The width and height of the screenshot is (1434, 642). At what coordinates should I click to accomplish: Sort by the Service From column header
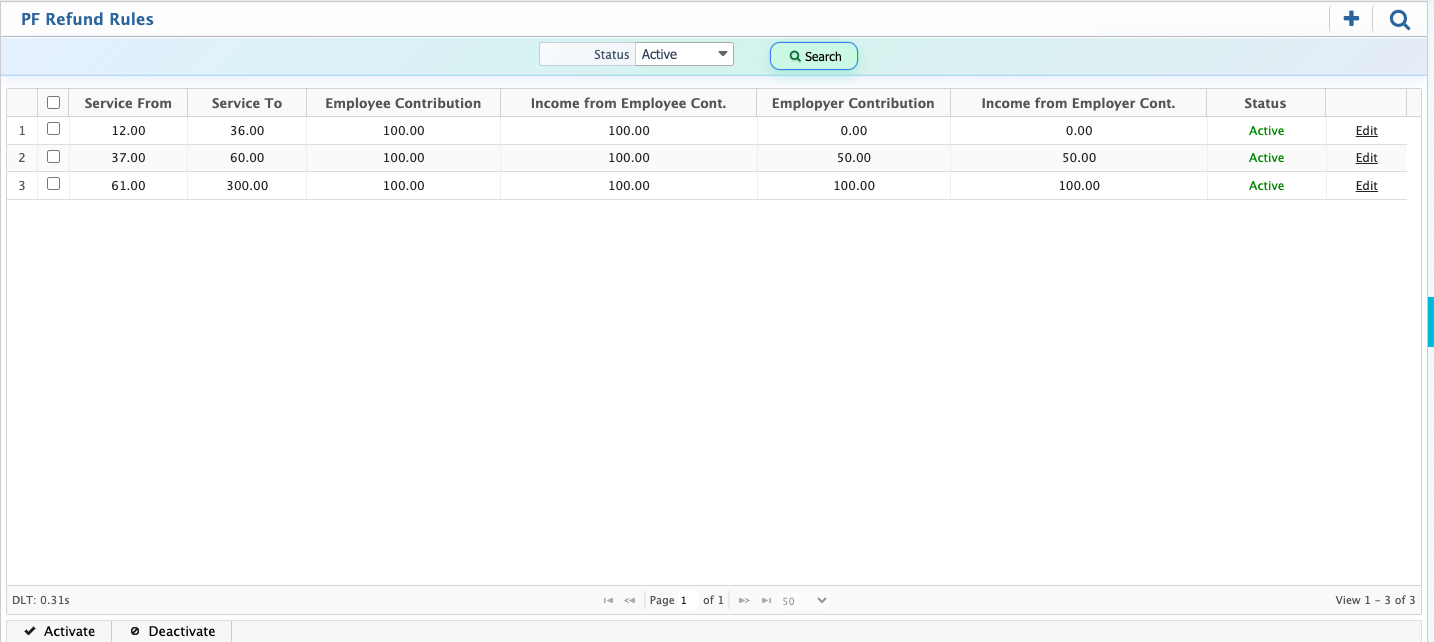(x=128, y=103)
